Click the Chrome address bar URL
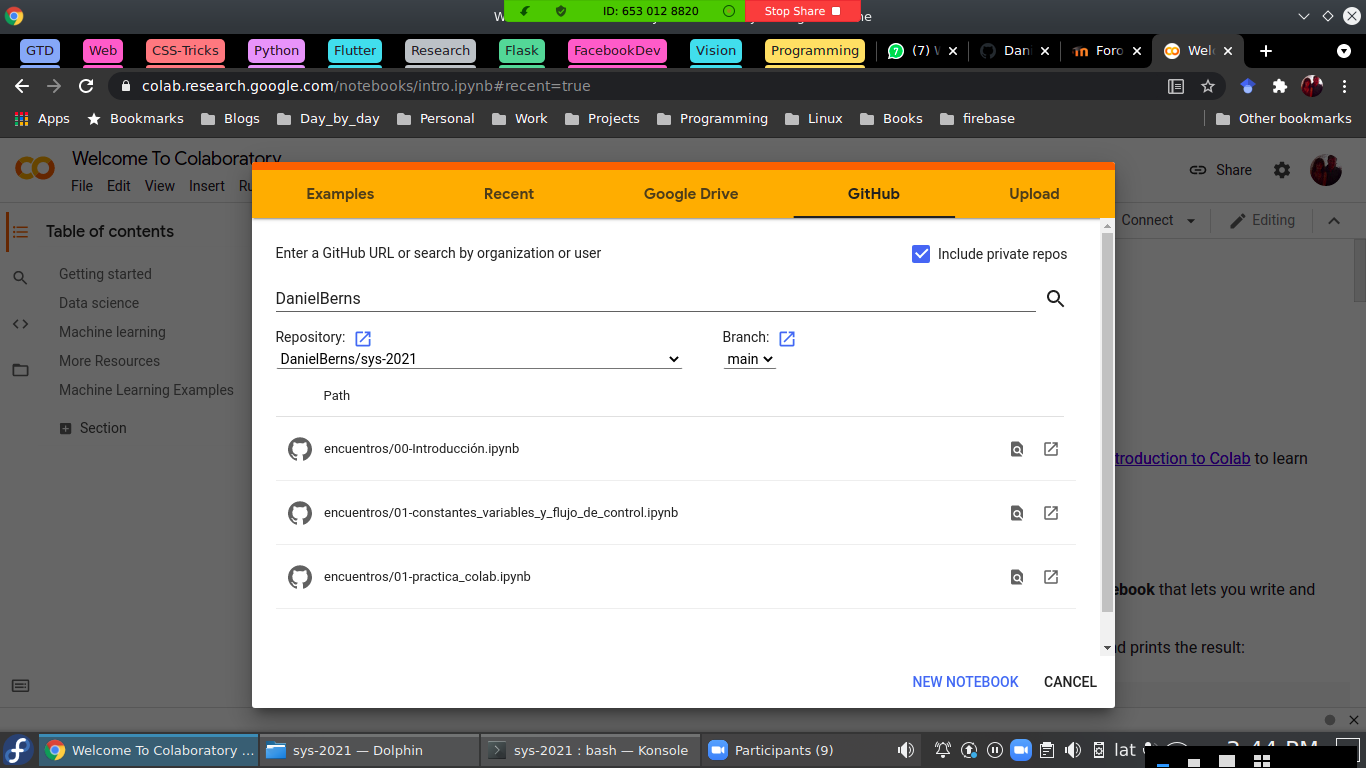The width and height of the screenshot is (1366, 768). pos(366,86)
